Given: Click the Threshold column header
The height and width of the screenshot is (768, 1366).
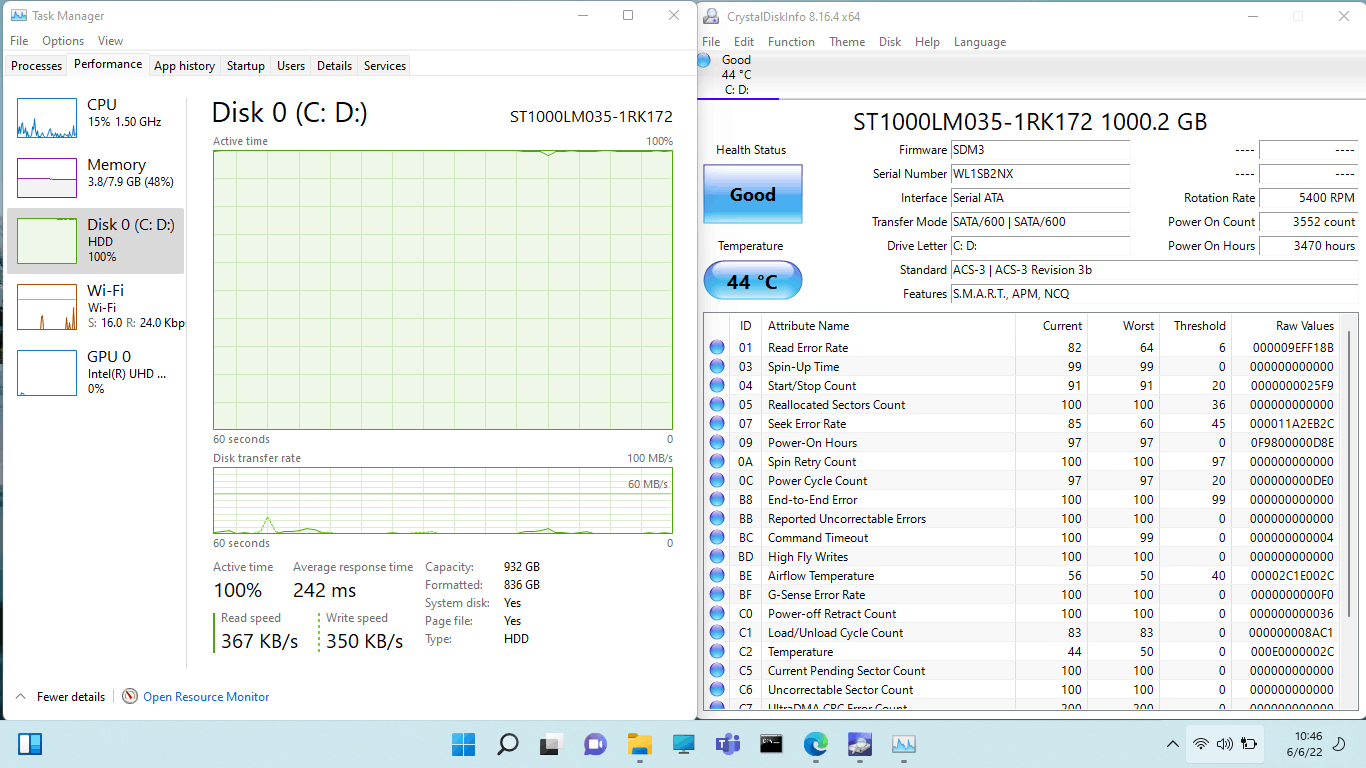Looking at the screenshot, I should [x=1195, y=326].
